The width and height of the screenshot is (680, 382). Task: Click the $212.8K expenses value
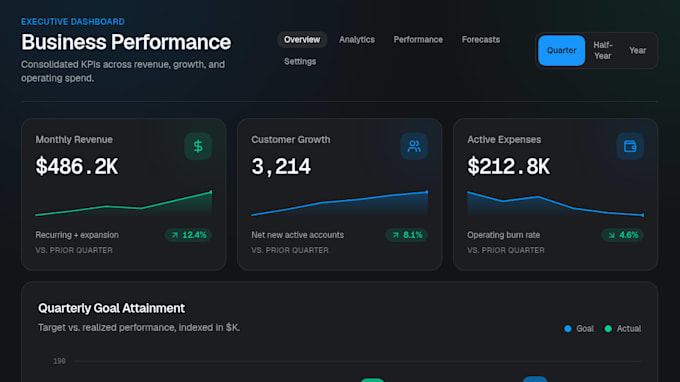pyautogui.click(x=509, y=167)
